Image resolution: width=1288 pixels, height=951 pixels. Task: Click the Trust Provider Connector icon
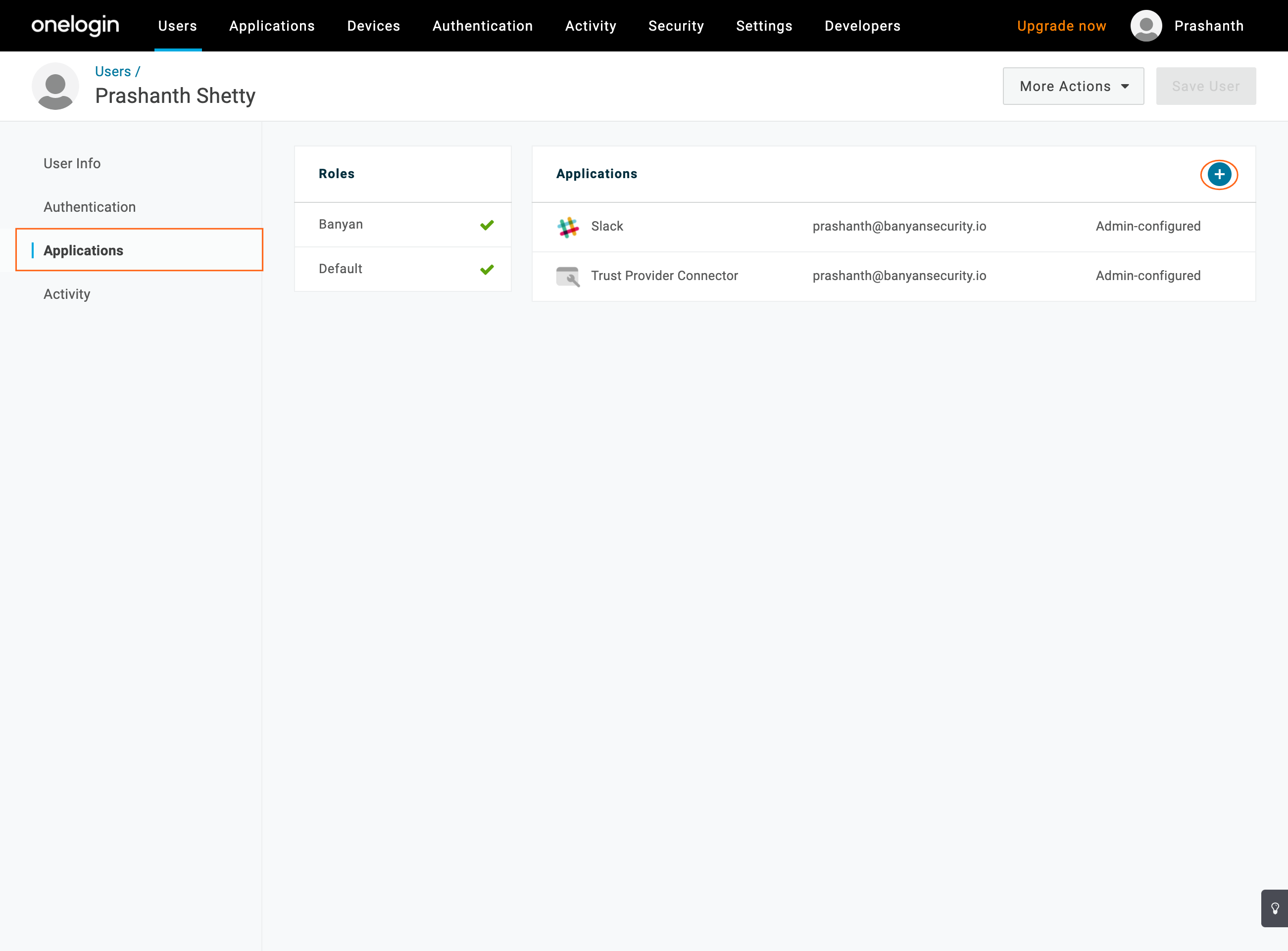click(x=568, y=276)
